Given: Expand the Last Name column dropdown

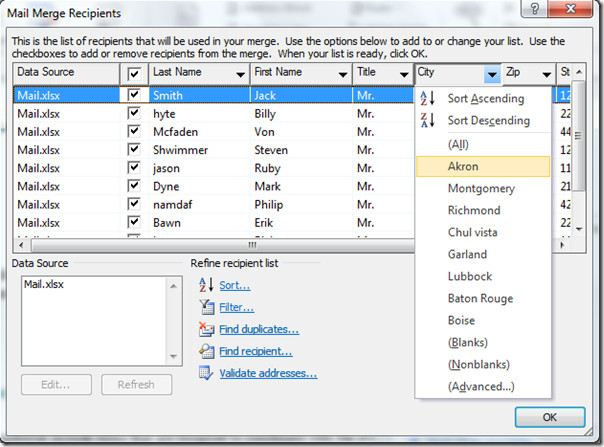Looking at the screenshot, I should pos(240,75).
